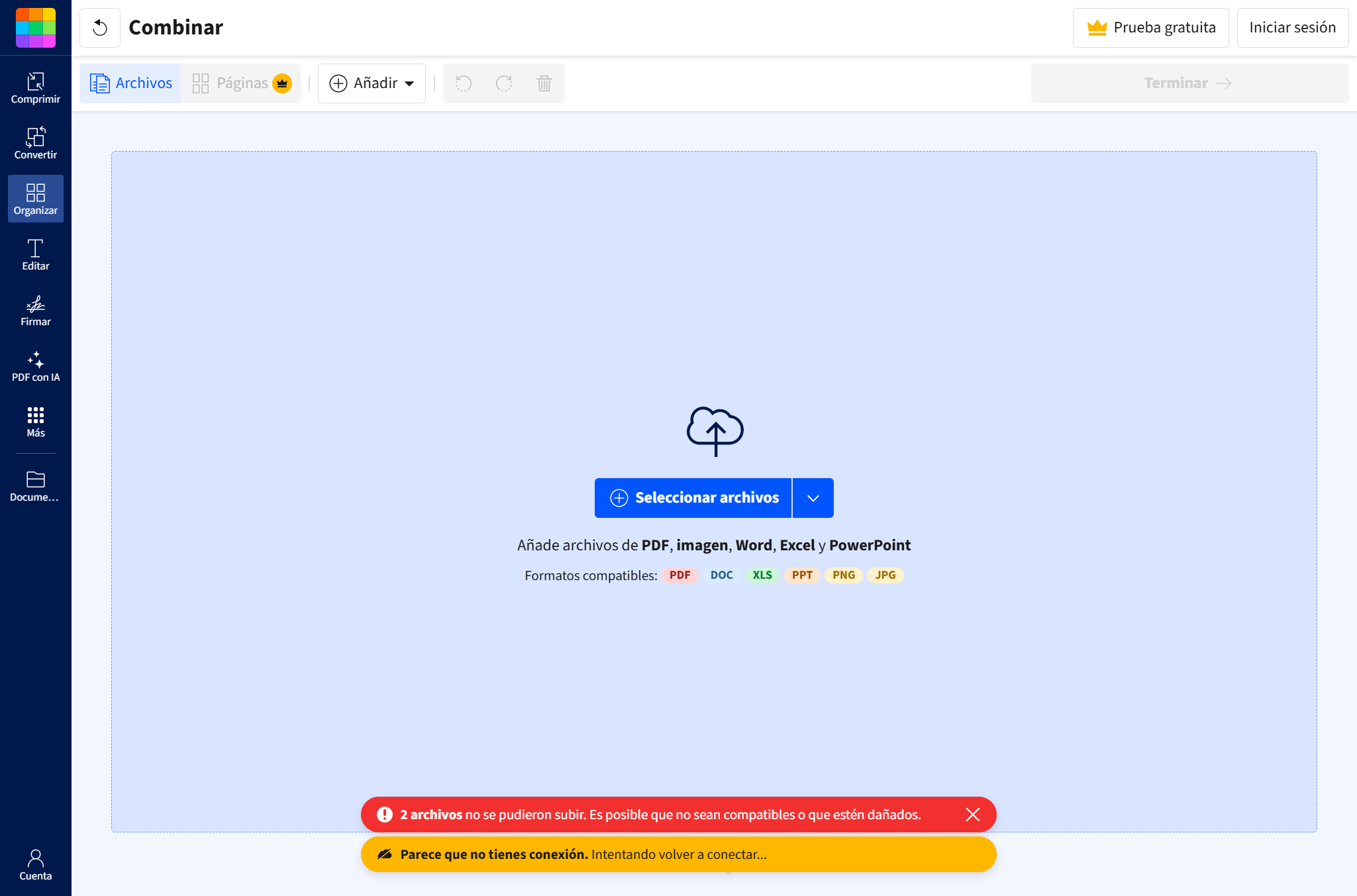Click the PDF format badge
Viewport: 1357px width, 896px height.
679,575
